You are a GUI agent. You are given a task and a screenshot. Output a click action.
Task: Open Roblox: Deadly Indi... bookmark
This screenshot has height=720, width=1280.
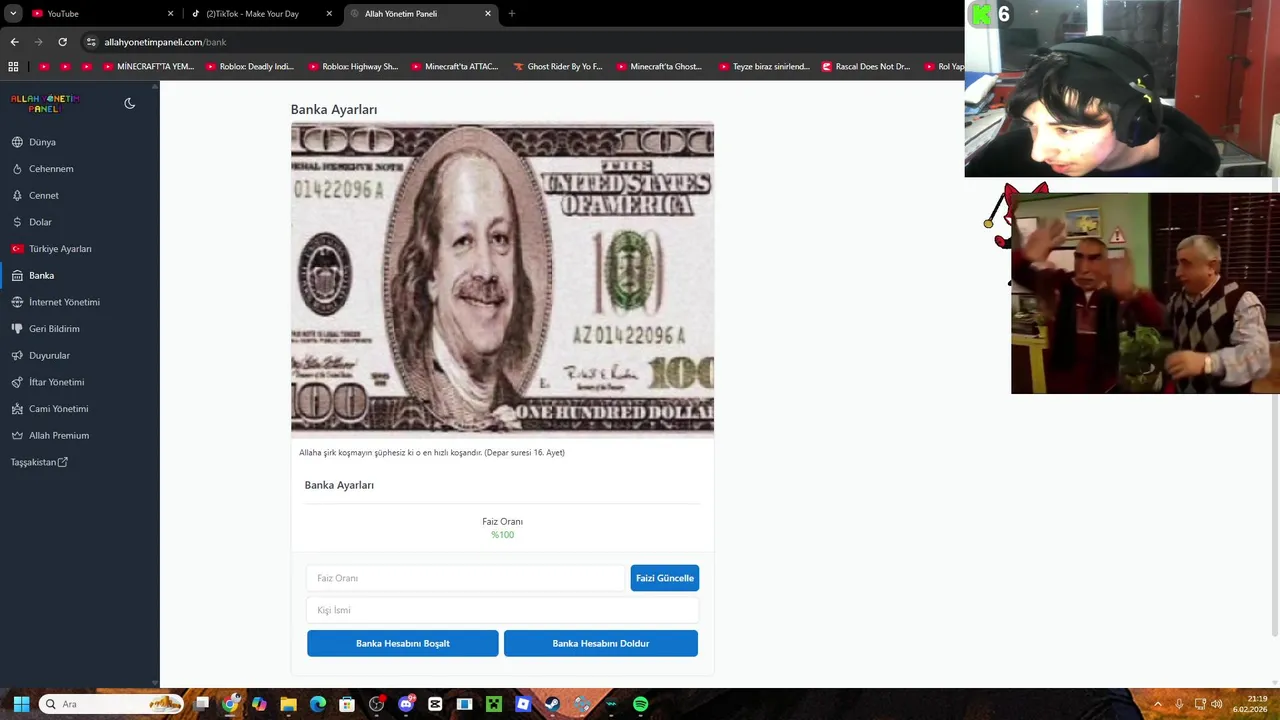(x=250, y=67)
